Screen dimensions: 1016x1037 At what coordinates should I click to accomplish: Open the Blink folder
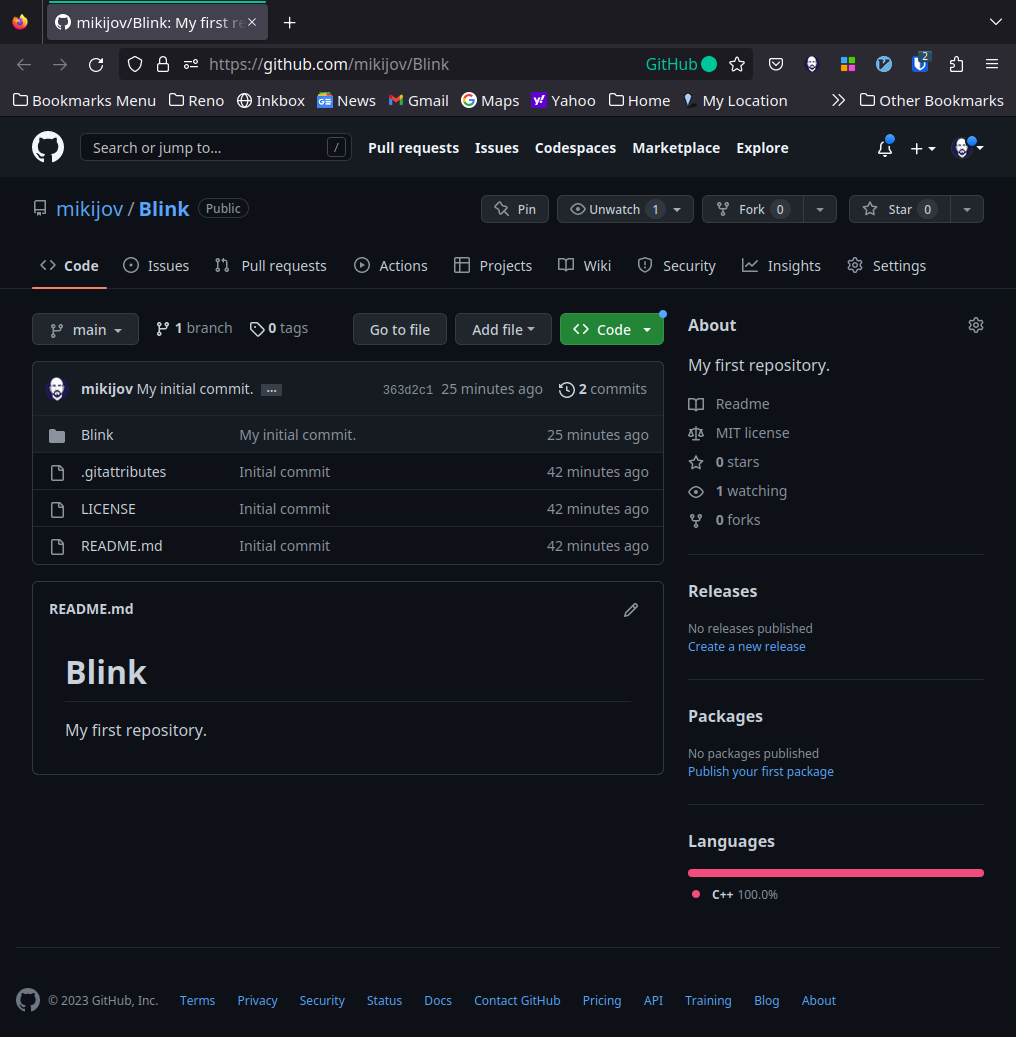pos(97,435)
